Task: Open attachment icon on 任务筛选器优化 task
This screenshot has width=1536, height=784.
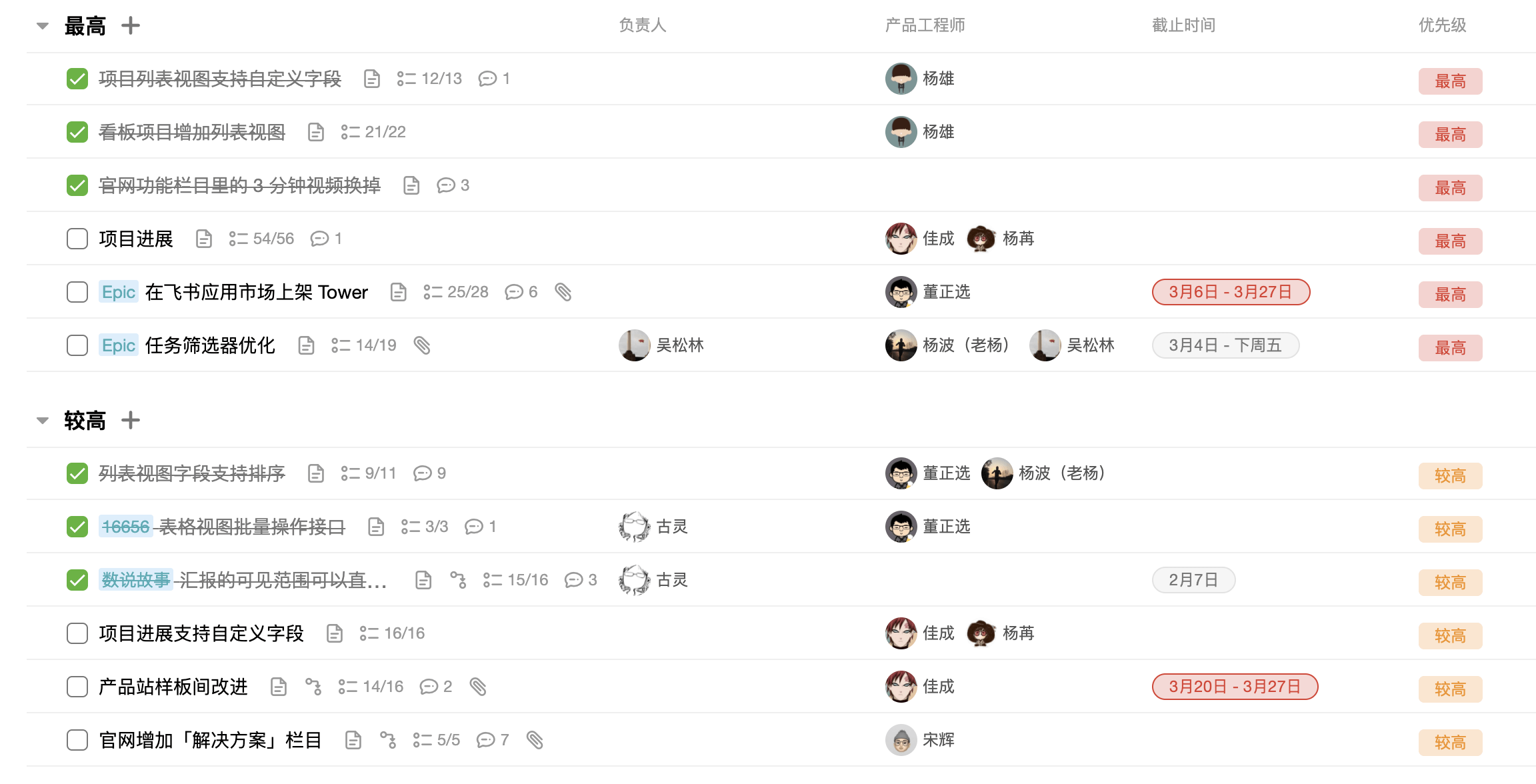Action: (x=422, y=345)
